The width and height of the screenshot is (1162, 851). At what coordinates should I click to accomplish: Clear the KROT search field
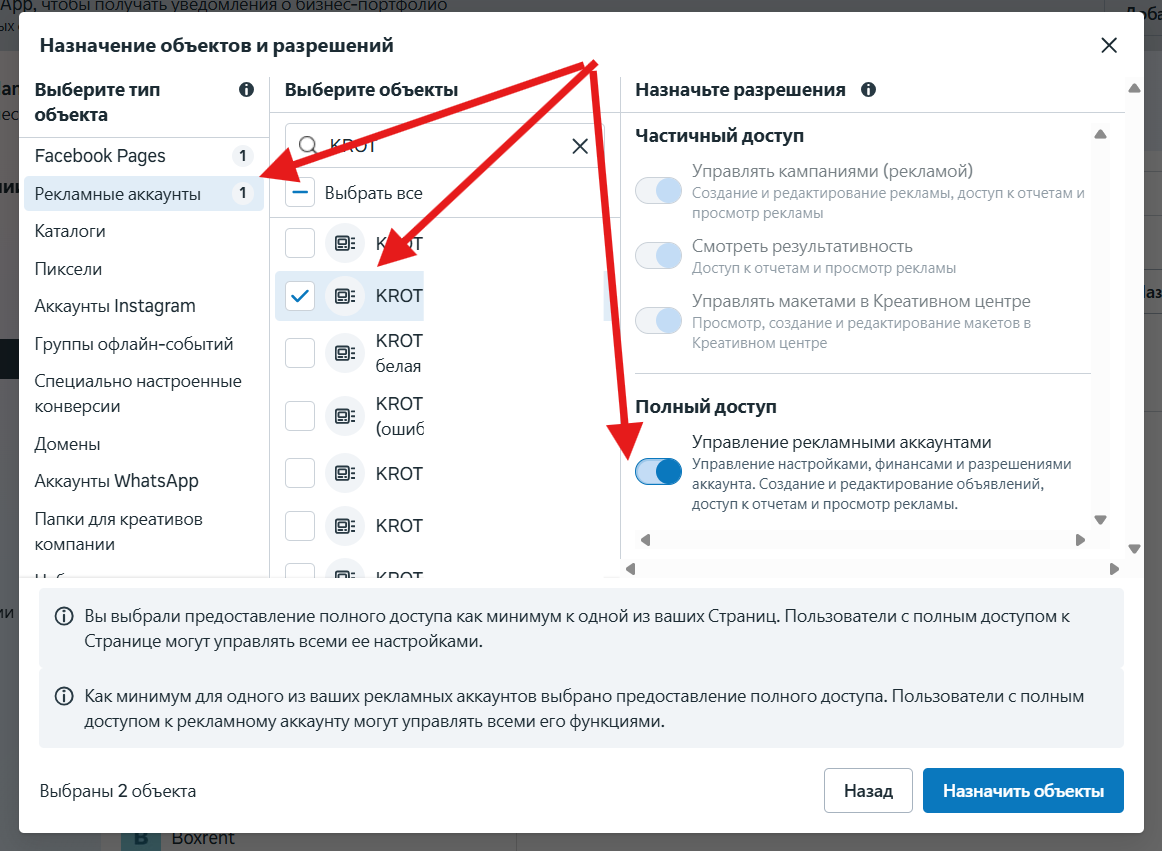click(580, 146)
